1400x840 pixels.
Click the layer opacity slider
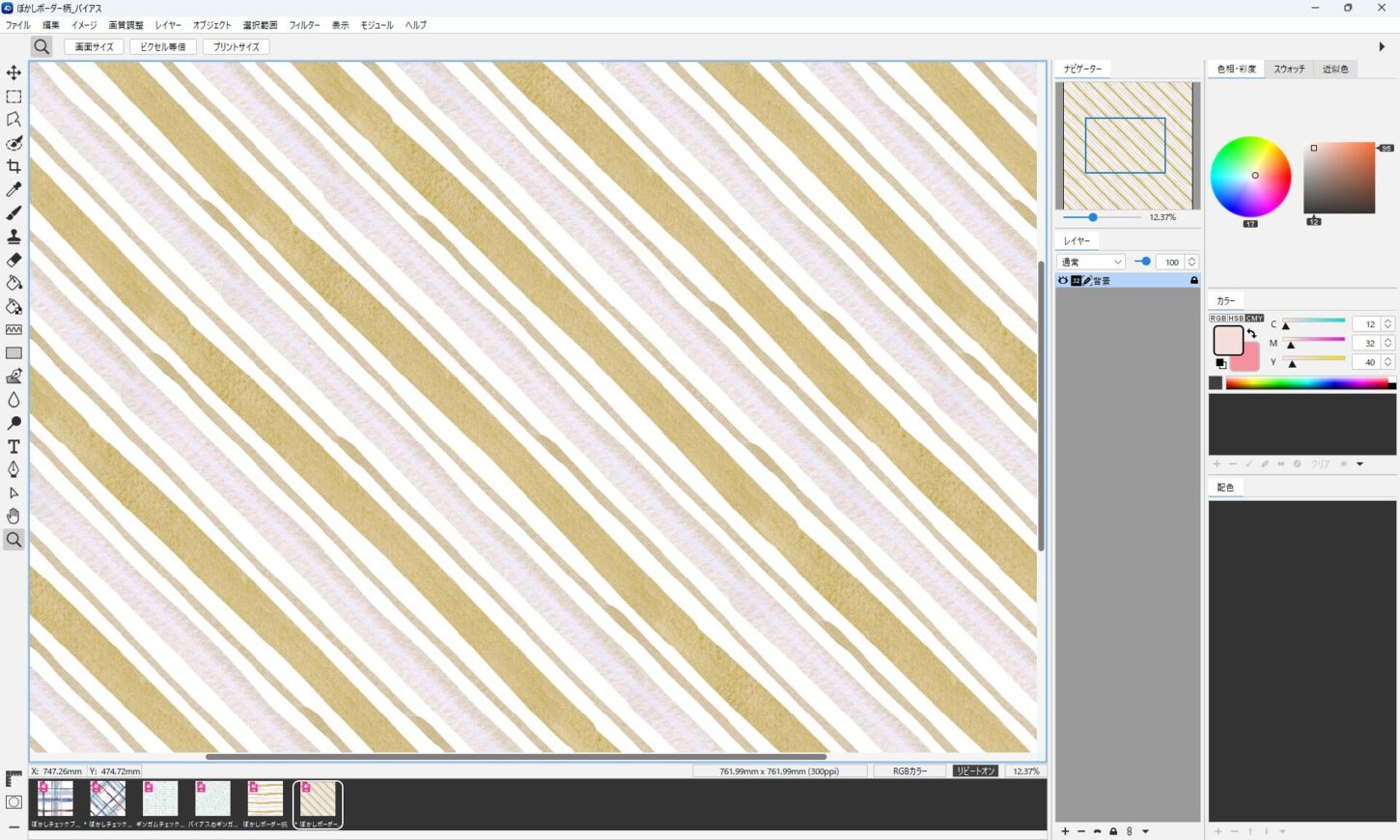point(1142,262)
